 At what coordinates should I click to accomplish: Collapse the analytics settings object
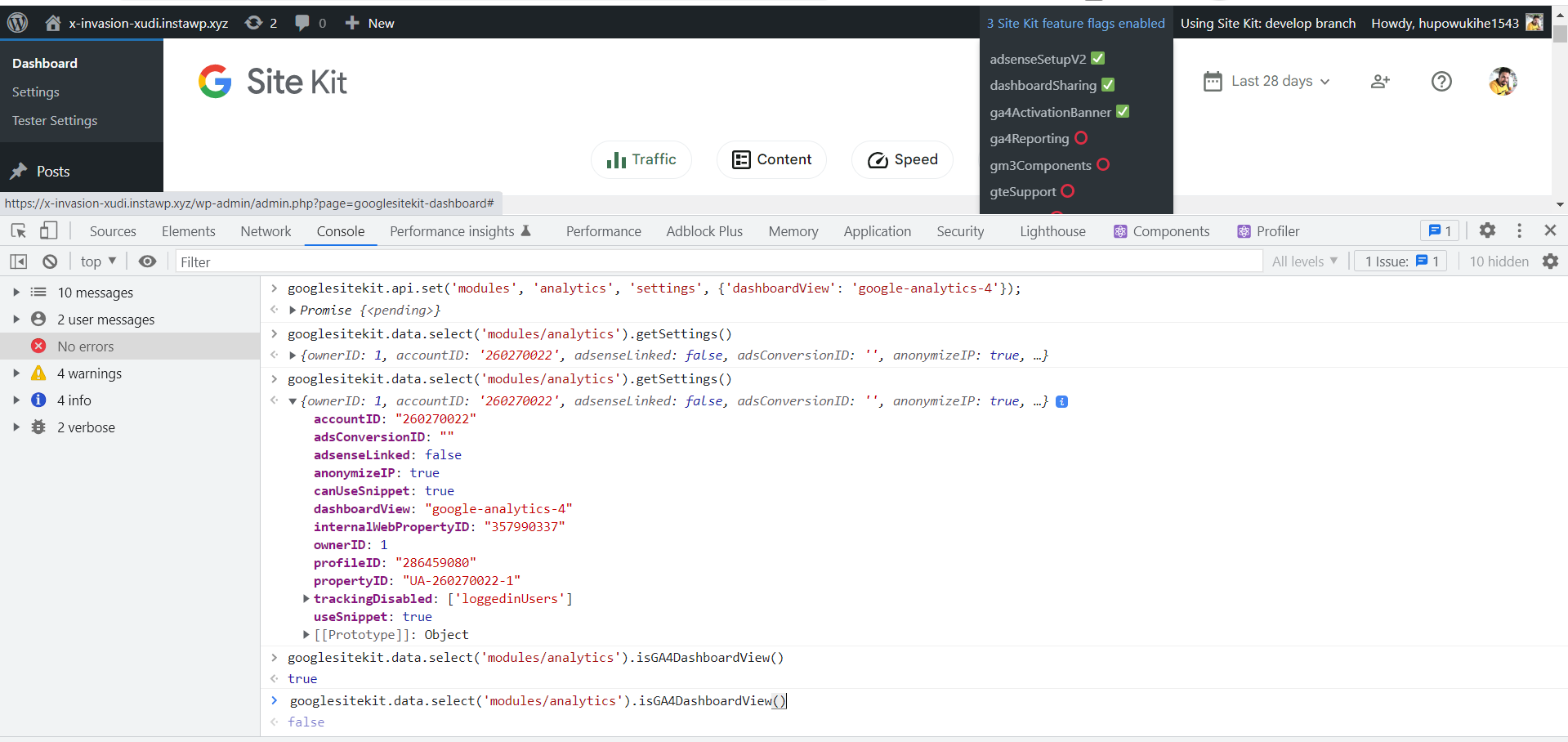tap(292, 400)
